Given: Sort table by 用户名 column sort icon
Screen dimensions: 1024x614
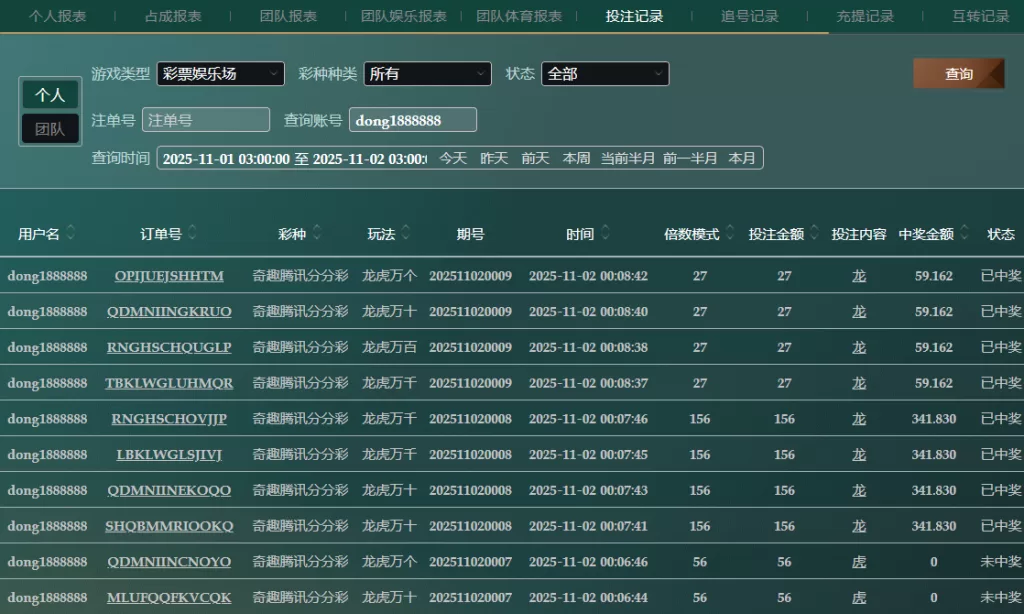Looking at the screenshot, I should (71, 233).
